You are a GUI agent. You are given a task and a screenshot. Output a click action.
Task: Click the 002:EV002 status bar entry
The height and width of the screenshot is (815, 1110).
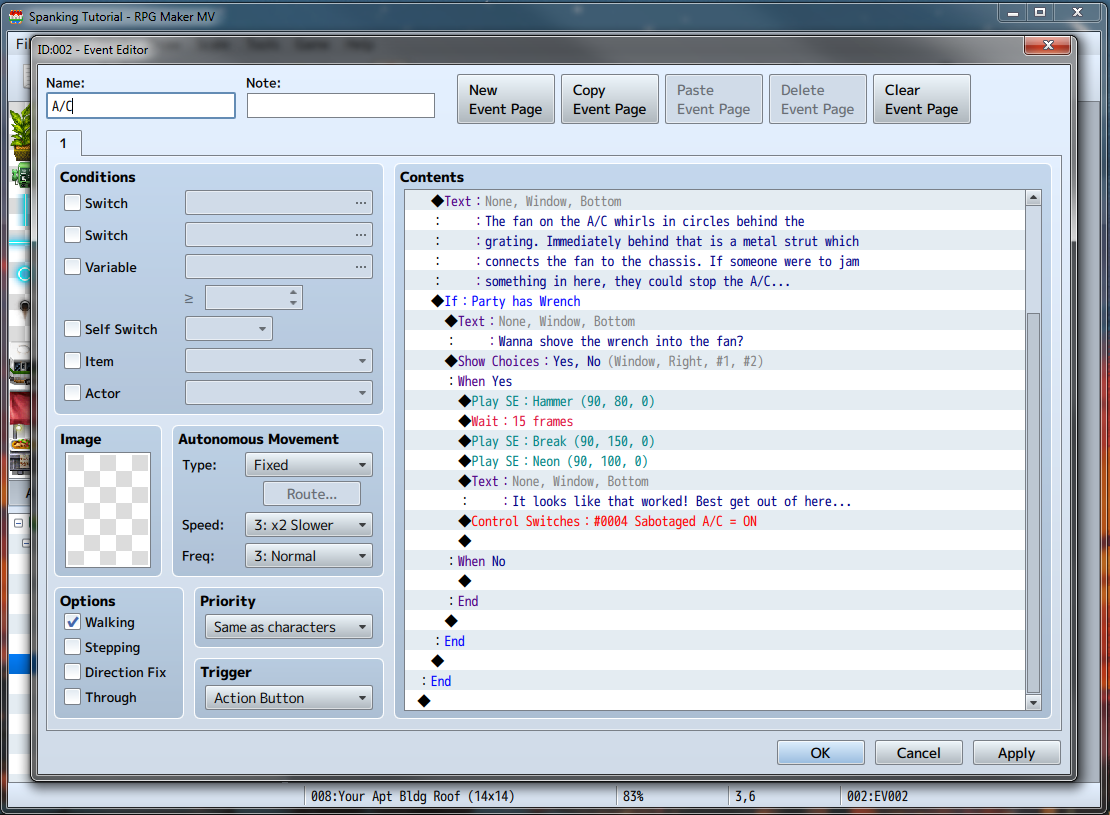877,796
